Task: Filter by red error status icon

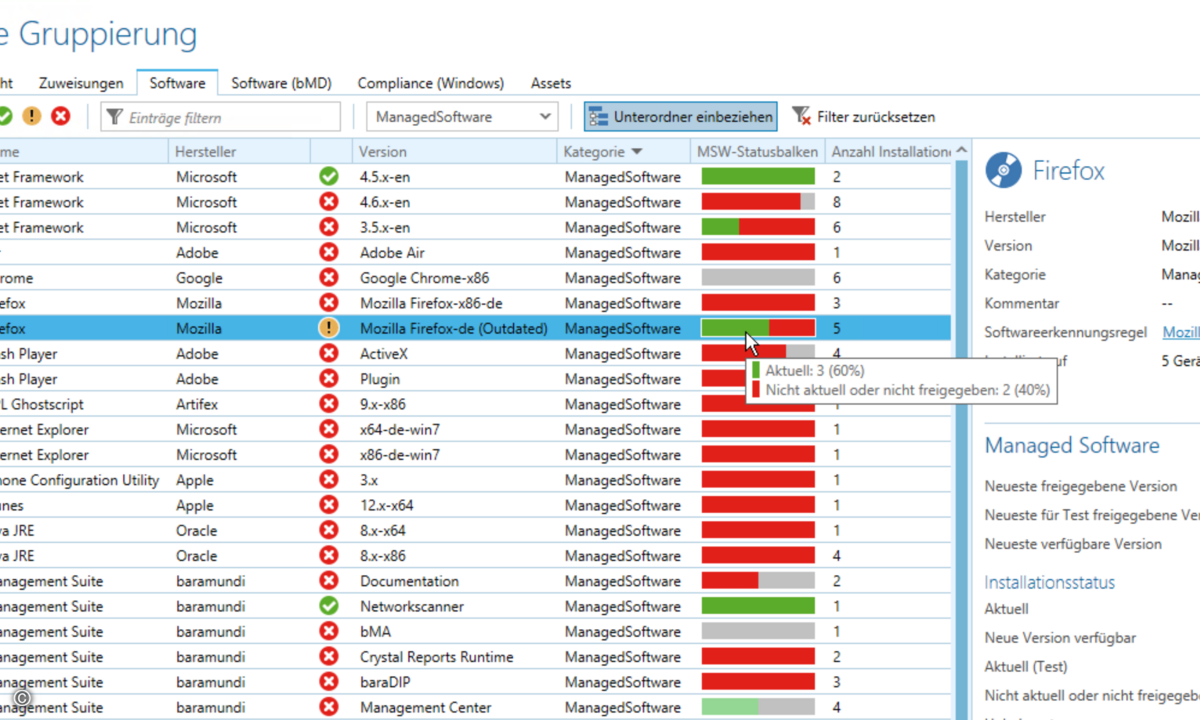Action: click(x=61, y=117)
